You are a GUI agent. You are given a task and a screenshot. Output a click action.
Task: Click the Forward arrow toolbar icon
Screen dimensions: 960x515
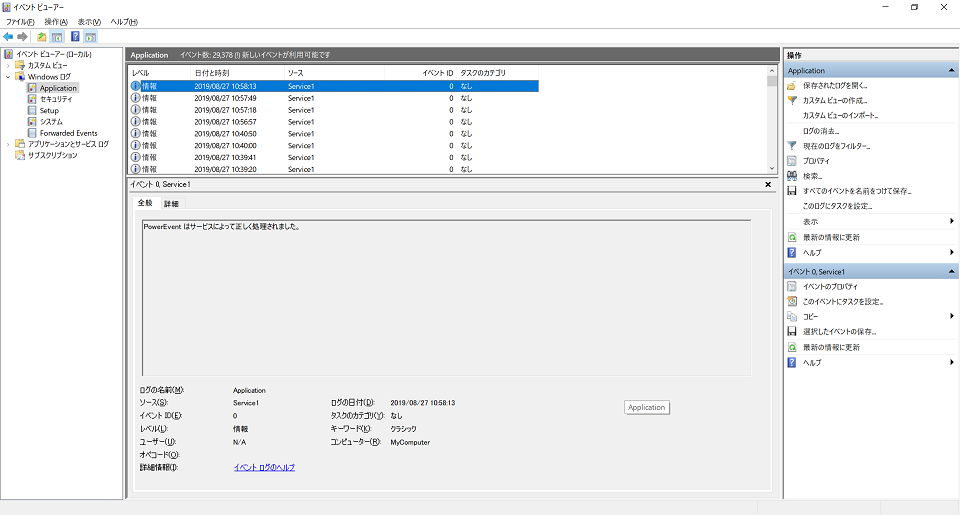pos(22,37)
